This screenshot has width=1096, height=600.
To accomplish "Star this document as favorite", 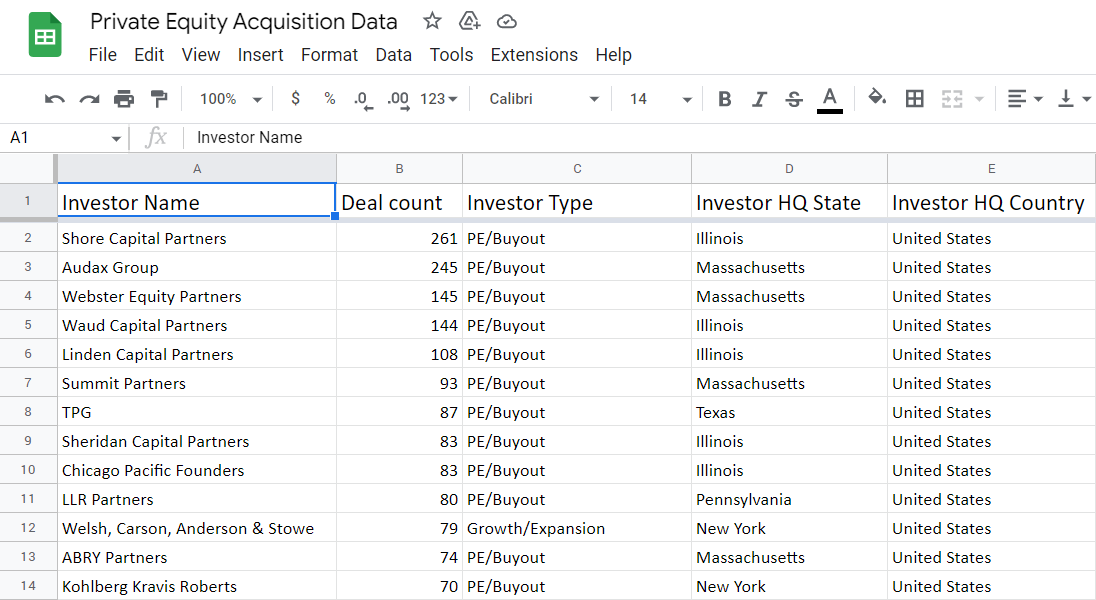I will click(432, 21).
